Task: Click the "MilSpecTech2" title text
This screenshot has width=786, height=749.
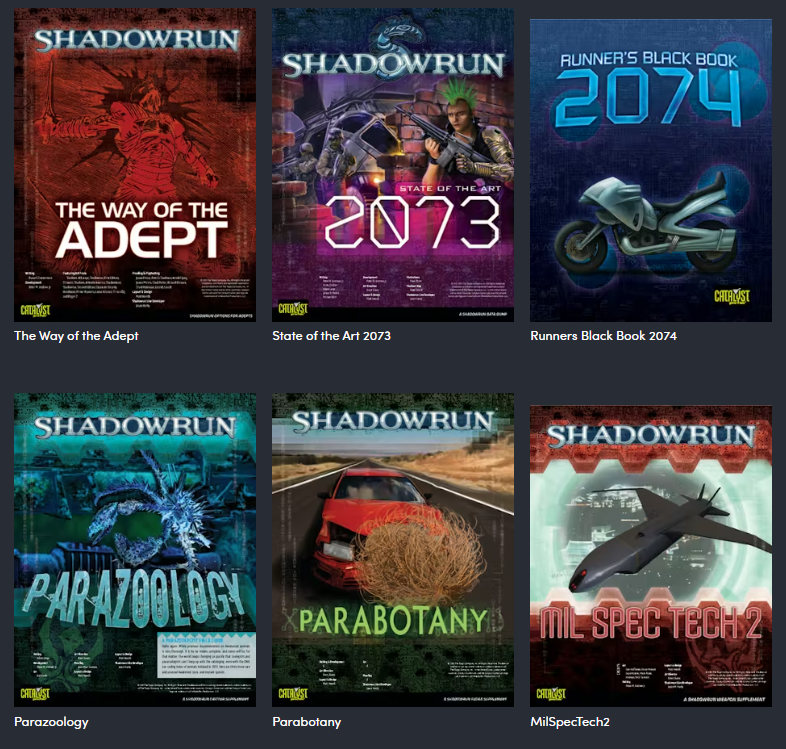Action: [570, 722]
